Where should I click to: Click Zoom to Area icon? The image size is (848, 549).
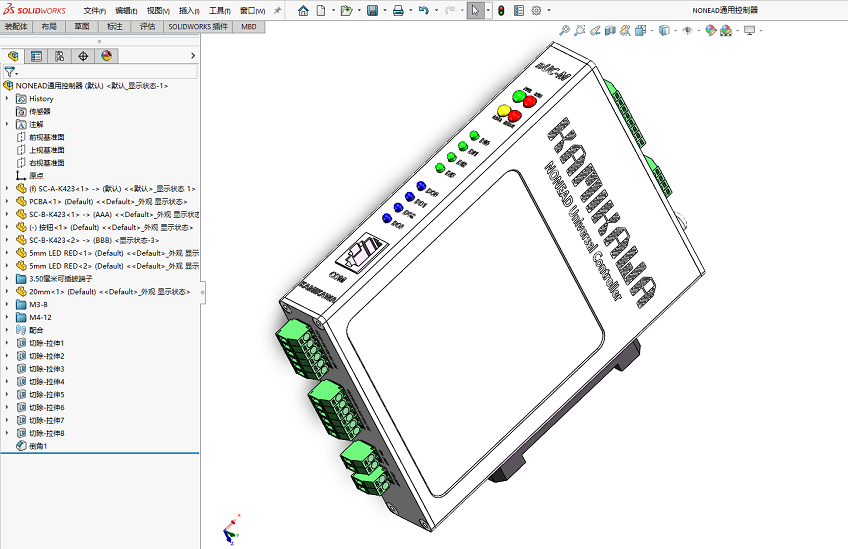pyautogui.click(x=580, y=30)
